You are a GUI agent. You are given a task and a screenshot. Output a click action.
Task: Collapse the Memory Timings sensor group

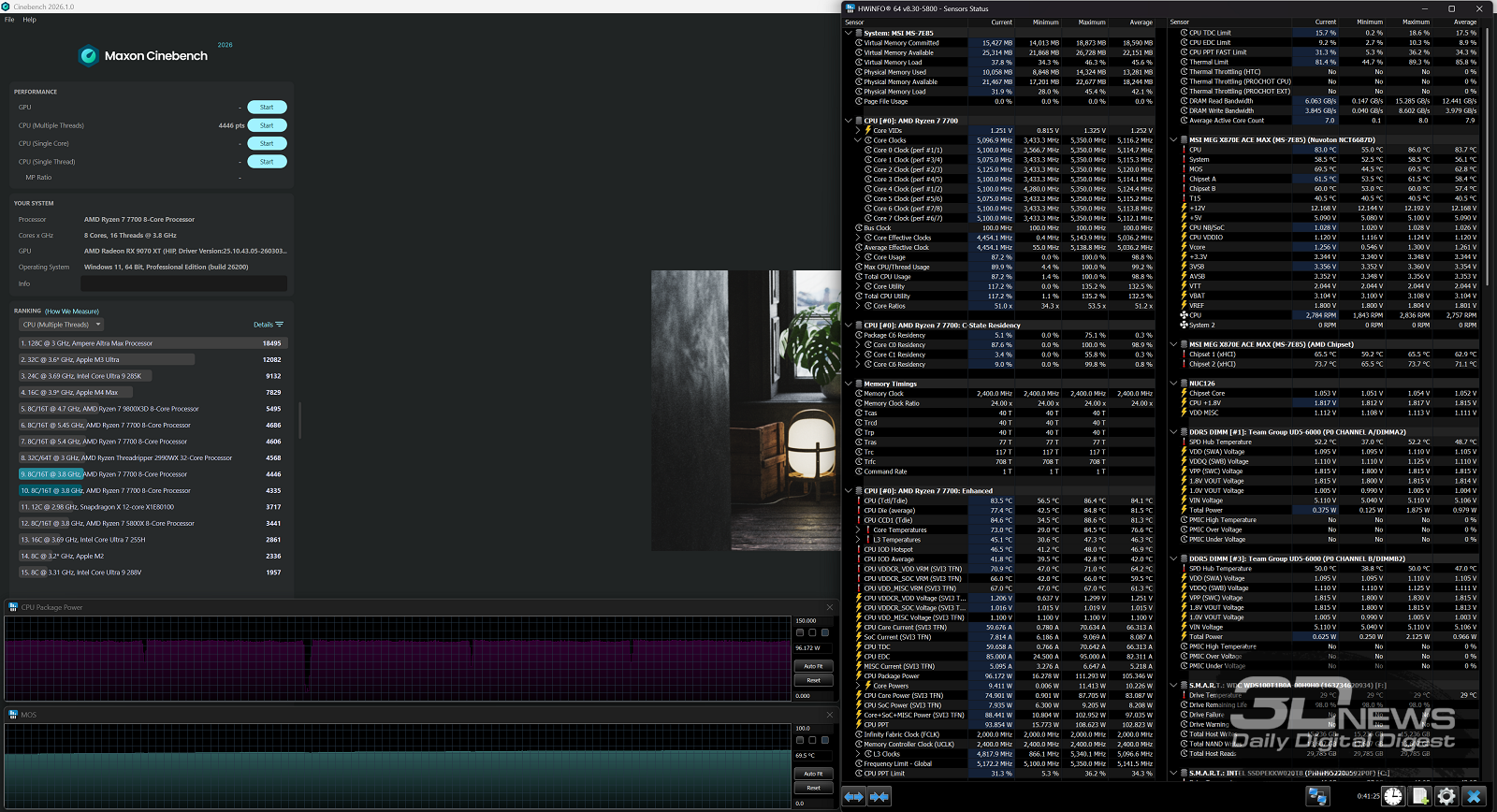point(849,384)
